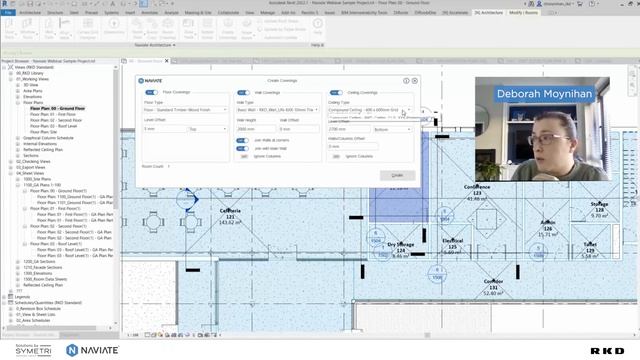Switch to the Annotate ribbon tab

149,13
